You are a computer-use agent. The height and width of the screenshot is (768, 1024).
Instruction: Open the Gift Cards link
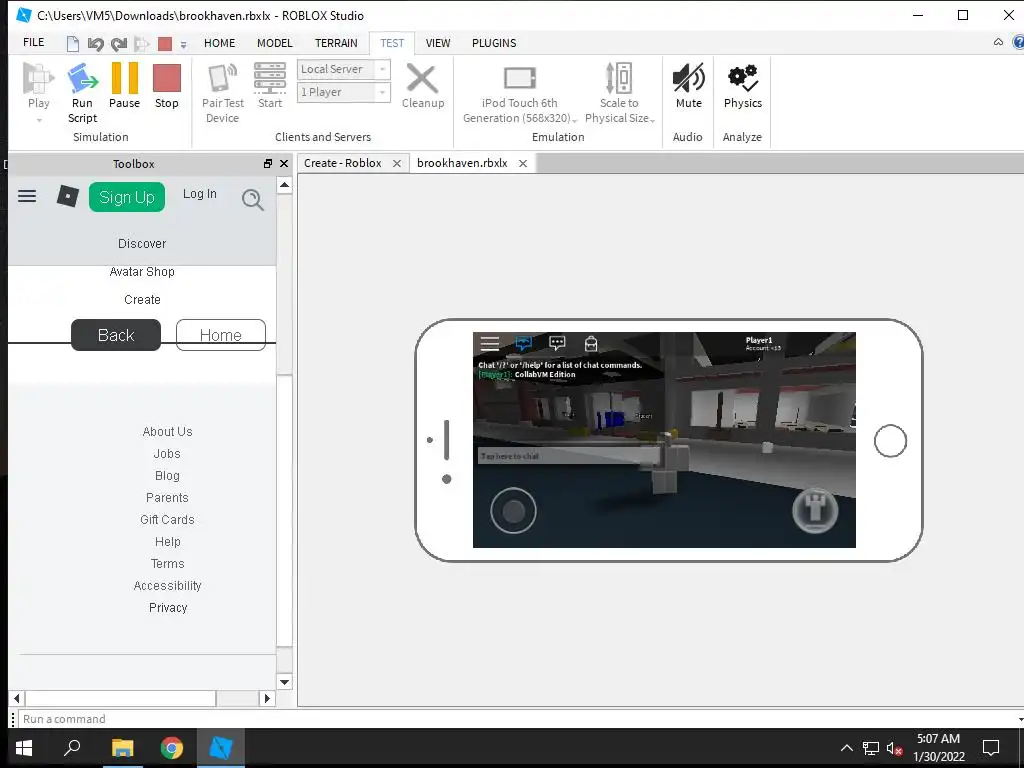click(x=167, y=520)
